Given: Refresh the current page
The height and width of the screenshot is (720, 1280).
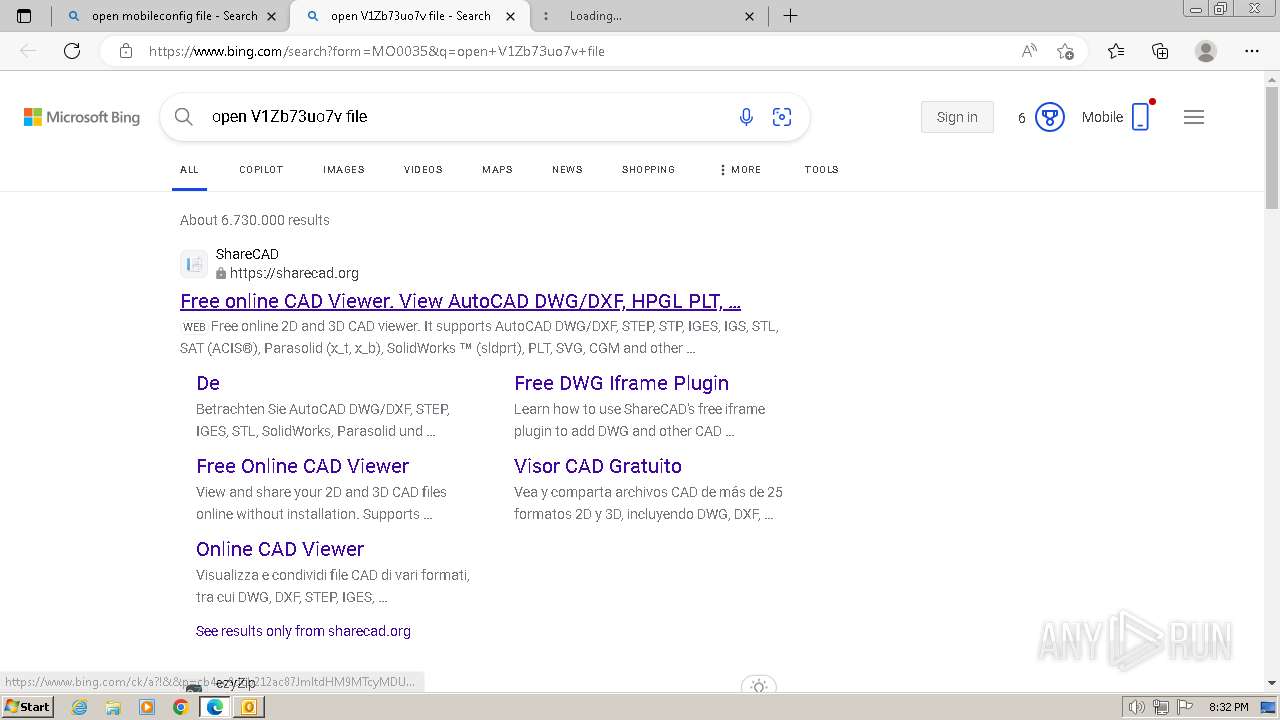Looking at the screenshot, I should pos(72,51).
